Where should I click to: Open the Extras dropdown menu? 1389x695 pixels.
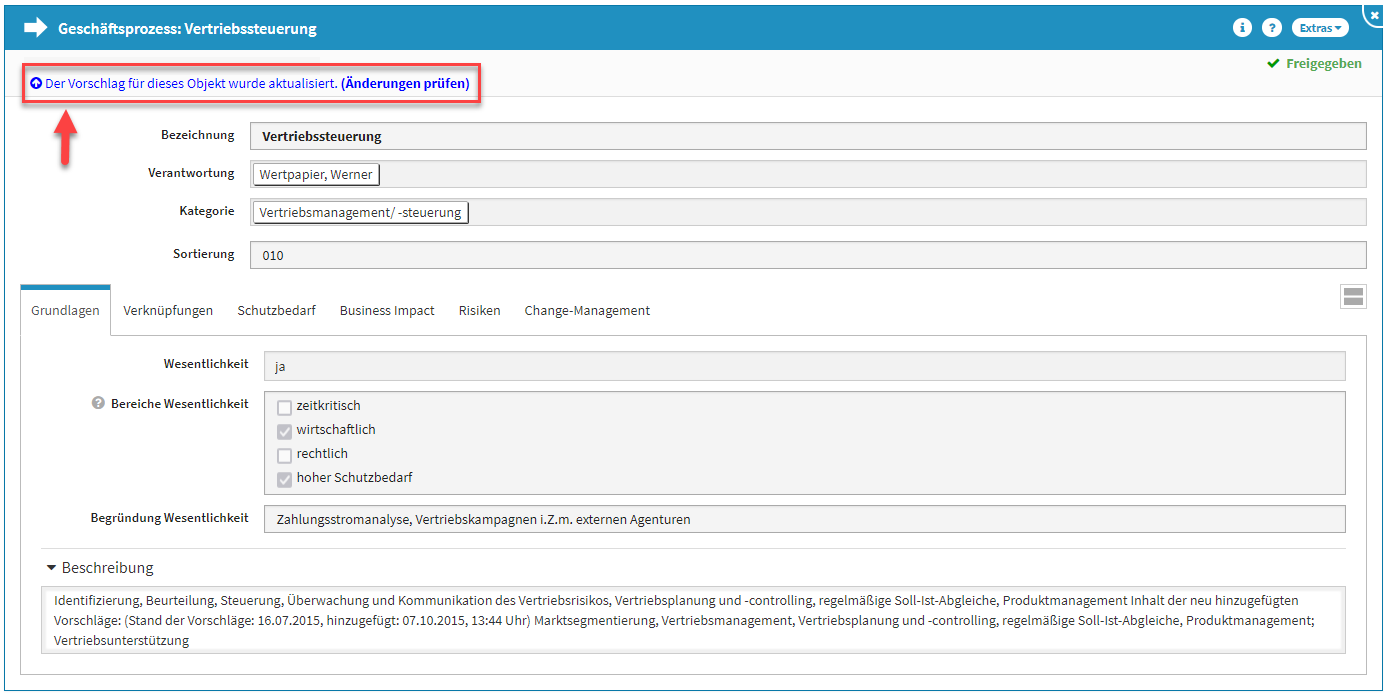pos(1319,28)
